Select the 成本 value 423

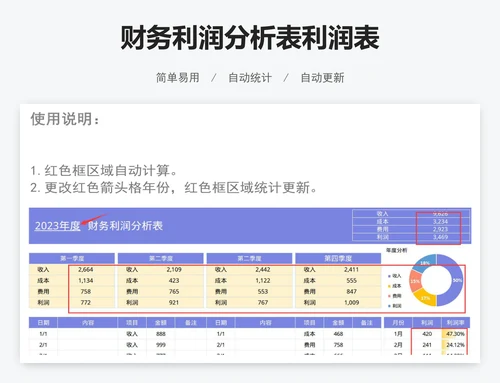pos(174,281)
